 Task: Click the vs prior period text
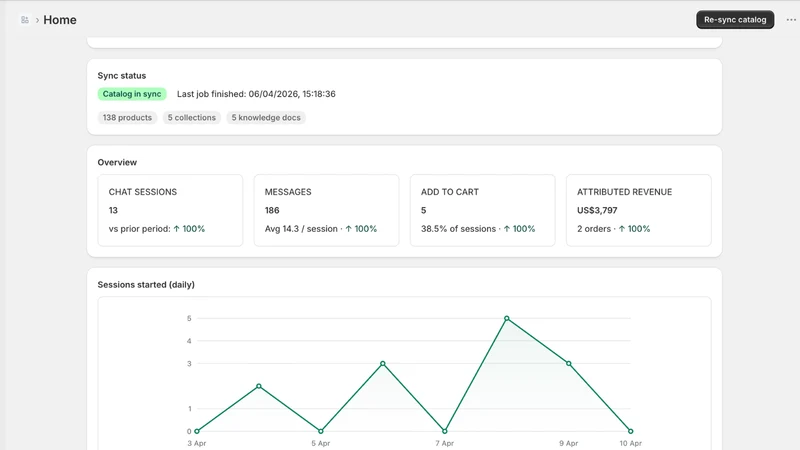coord(139,229)
